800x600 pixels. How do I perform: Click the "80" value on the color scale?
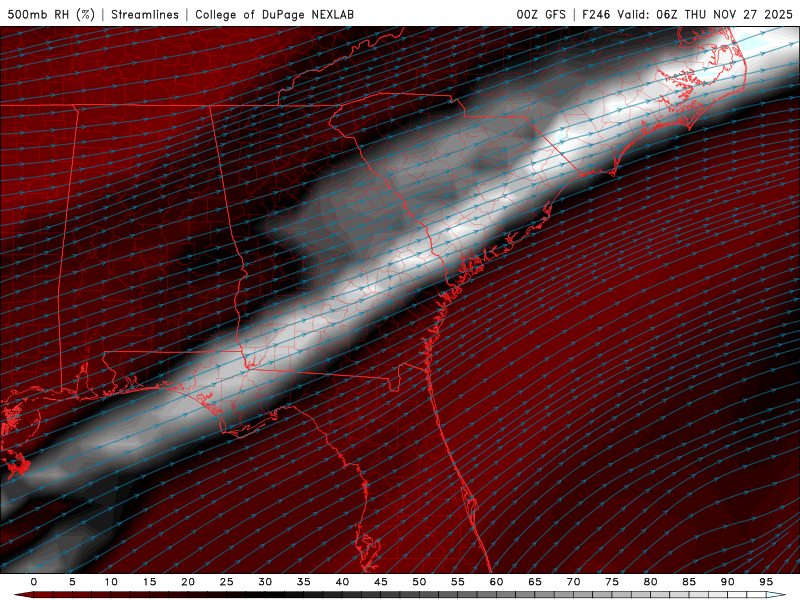coord(651,582)
